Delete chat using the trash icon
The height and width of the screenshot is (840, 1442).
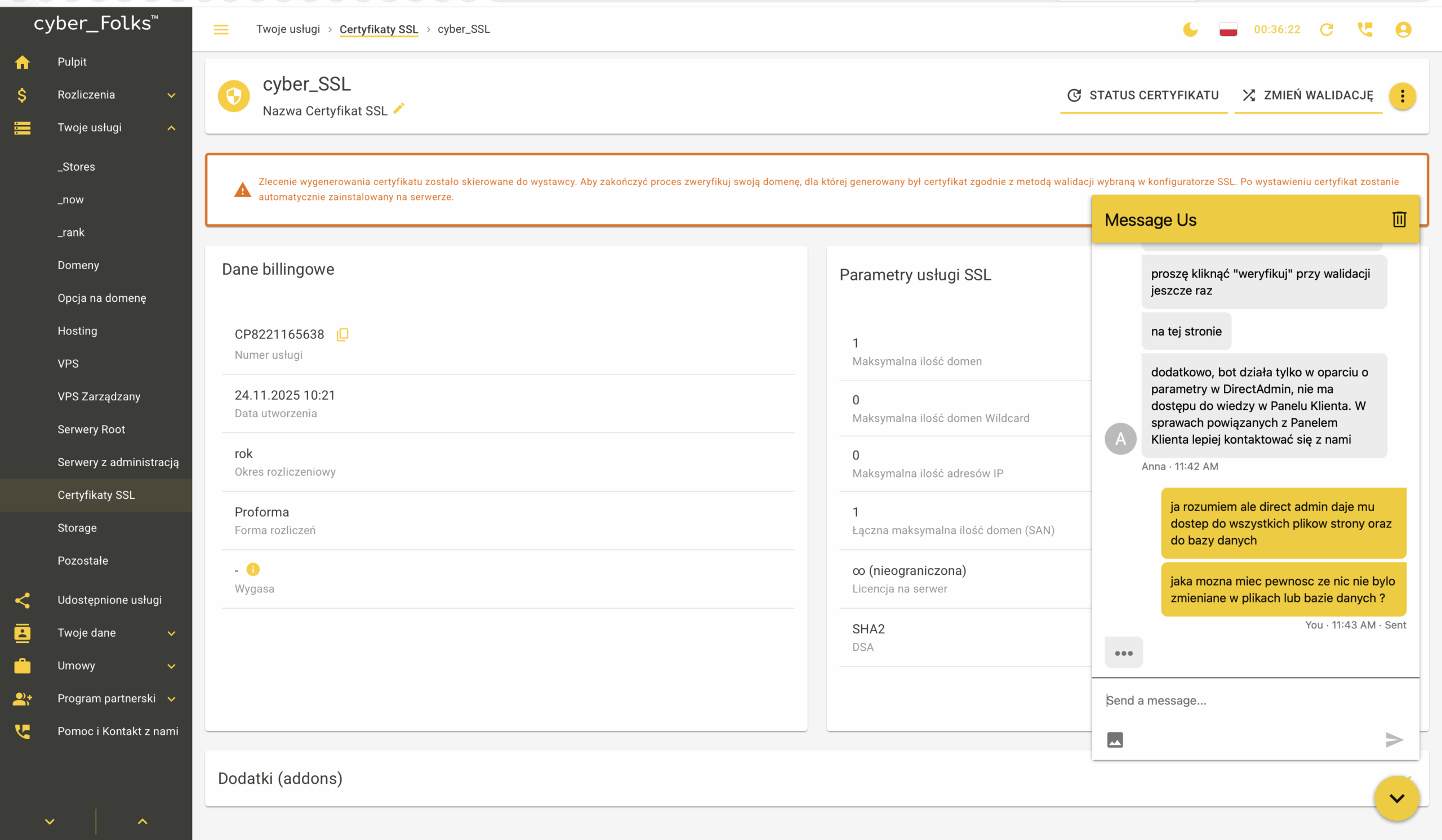tap(1399, 220)
